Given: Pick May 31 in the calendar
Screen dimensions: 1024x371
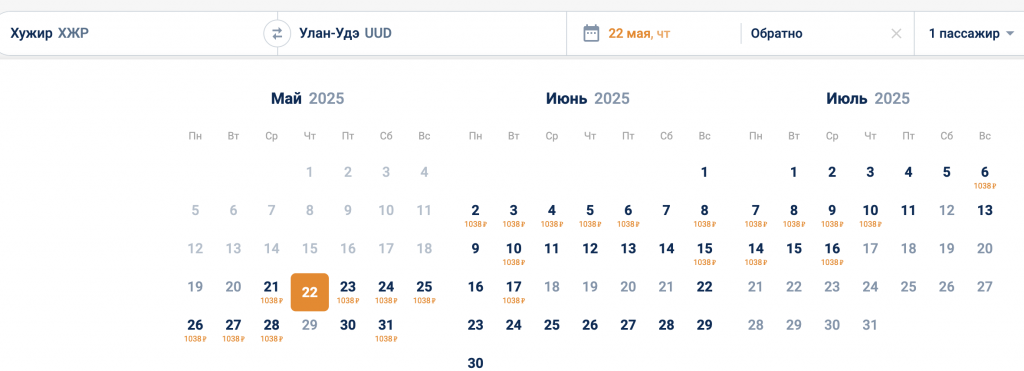Looking at the screenshot, I should coord(386,330).
